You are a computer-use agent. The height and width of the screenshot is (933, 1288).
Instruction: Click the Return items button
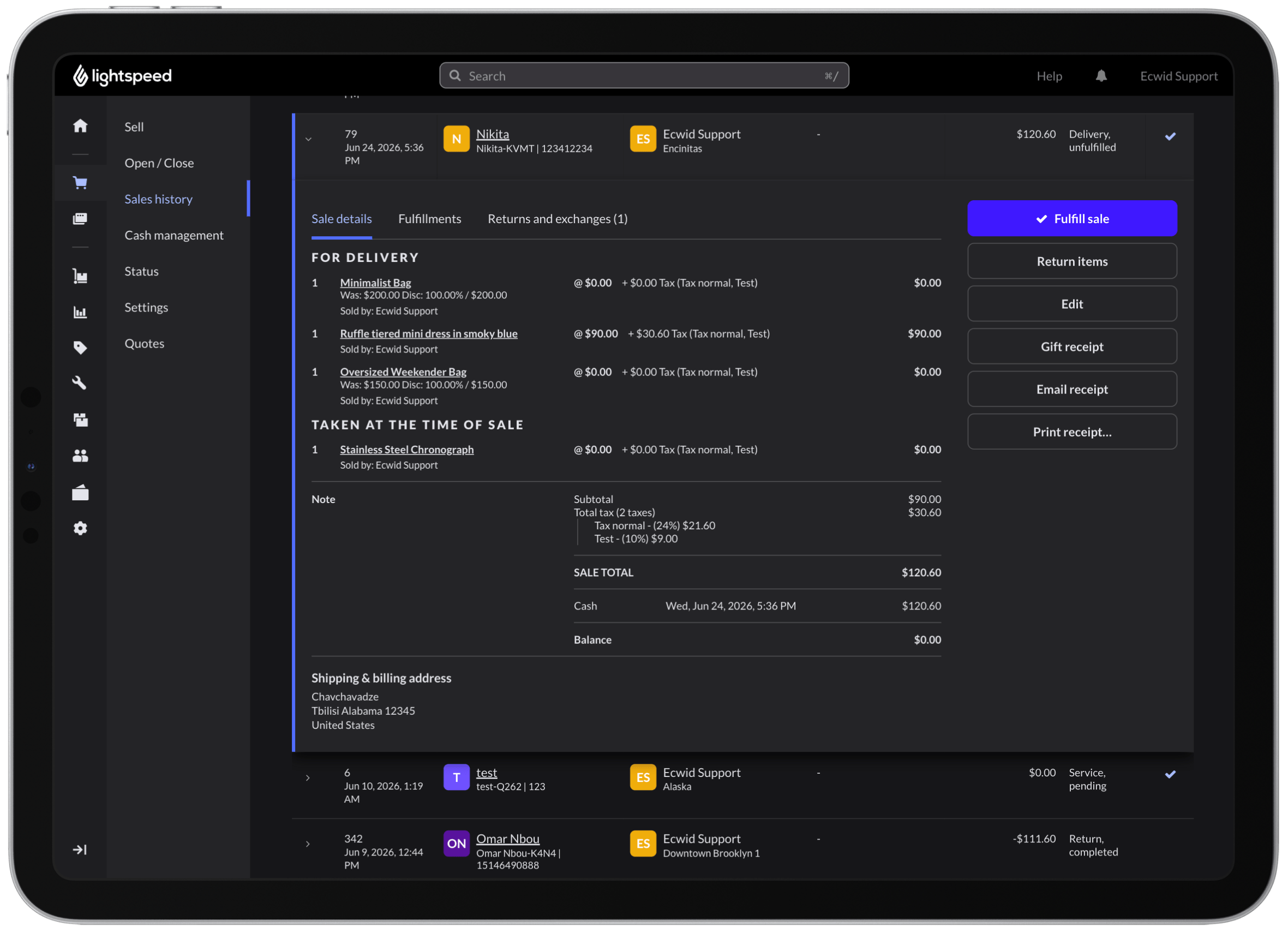pyautogui.click(x=1073, y=261)
